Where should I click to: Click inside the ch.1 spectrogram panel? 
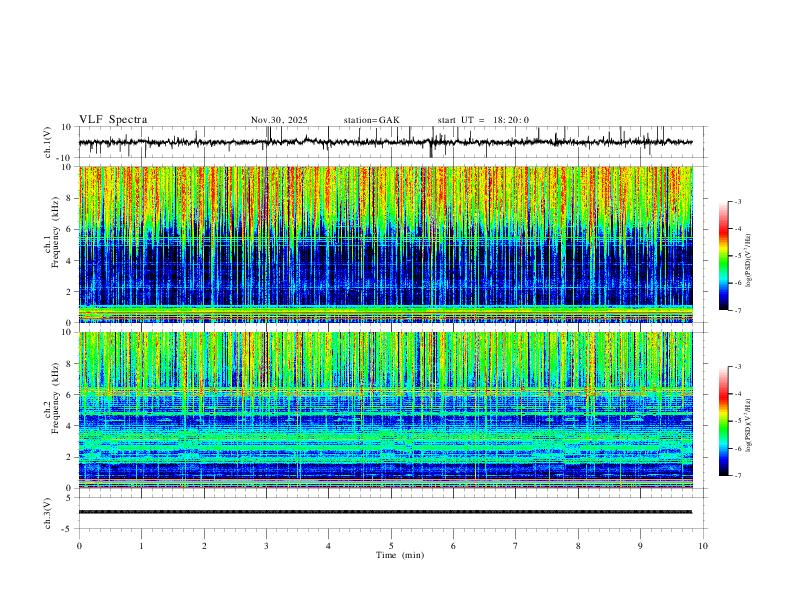[x=386, y=244]
